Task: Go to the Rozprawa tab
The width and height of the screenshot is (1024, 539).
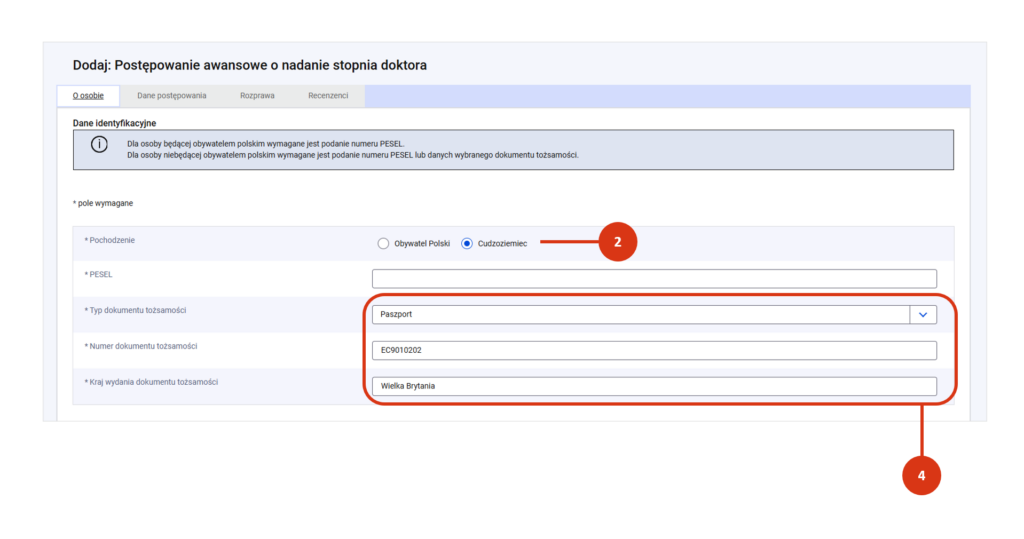Action: click(x=257, y=96)
